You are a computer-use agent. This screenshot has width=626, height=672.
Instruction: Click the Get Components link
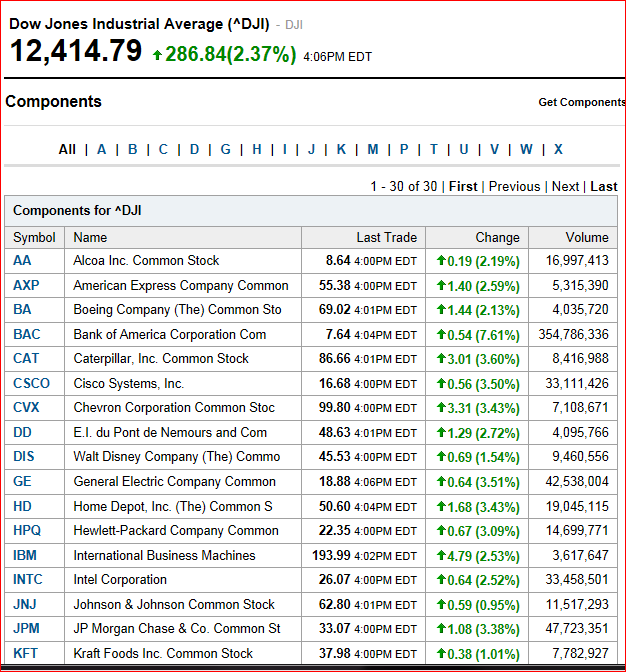tap(582, 102)
